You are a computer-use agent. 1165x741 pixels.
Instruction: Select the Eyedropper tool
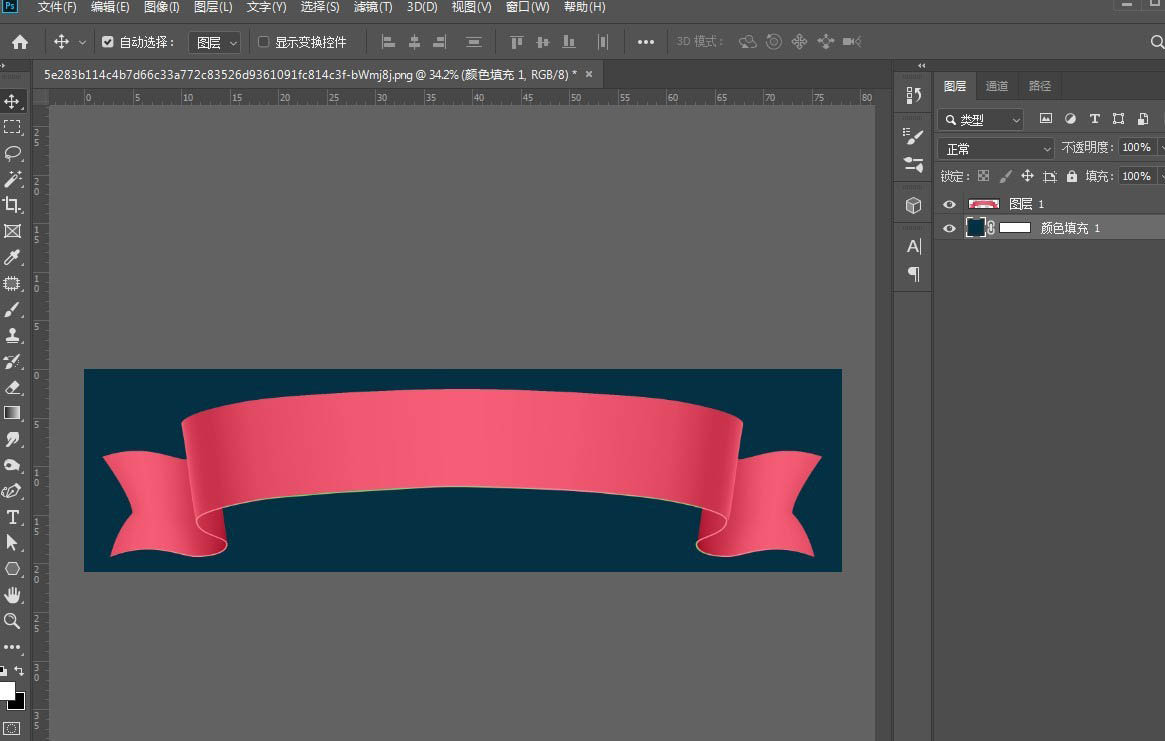(x=13, y=257)
